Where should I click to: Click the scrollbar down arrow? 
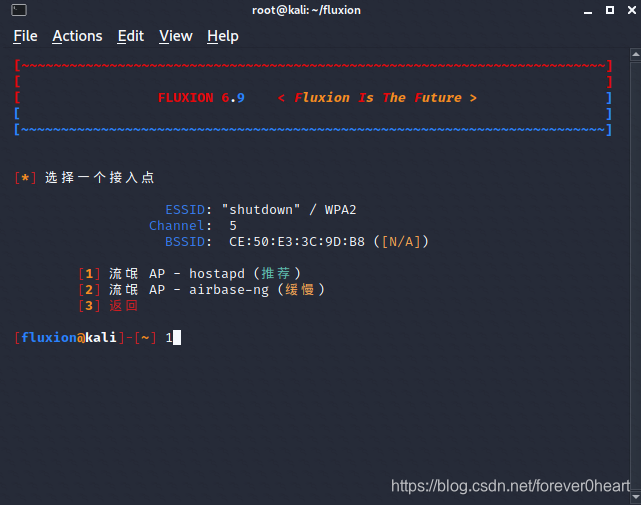(x=636, y=497)
